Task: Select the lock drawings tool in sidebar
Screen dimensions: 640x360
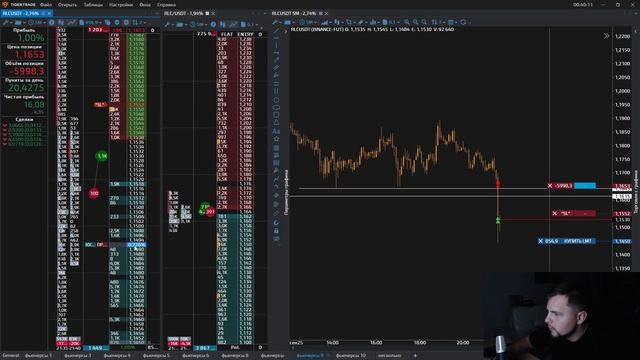Action: [276, 231]
